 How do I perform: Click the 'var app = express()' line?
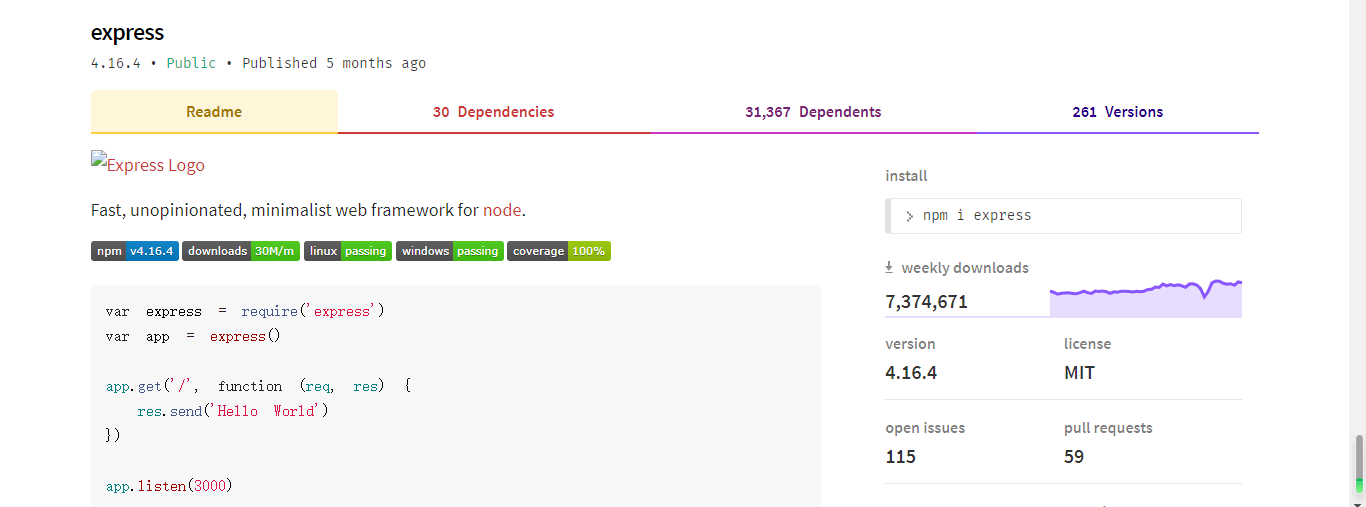pos(193,336)
